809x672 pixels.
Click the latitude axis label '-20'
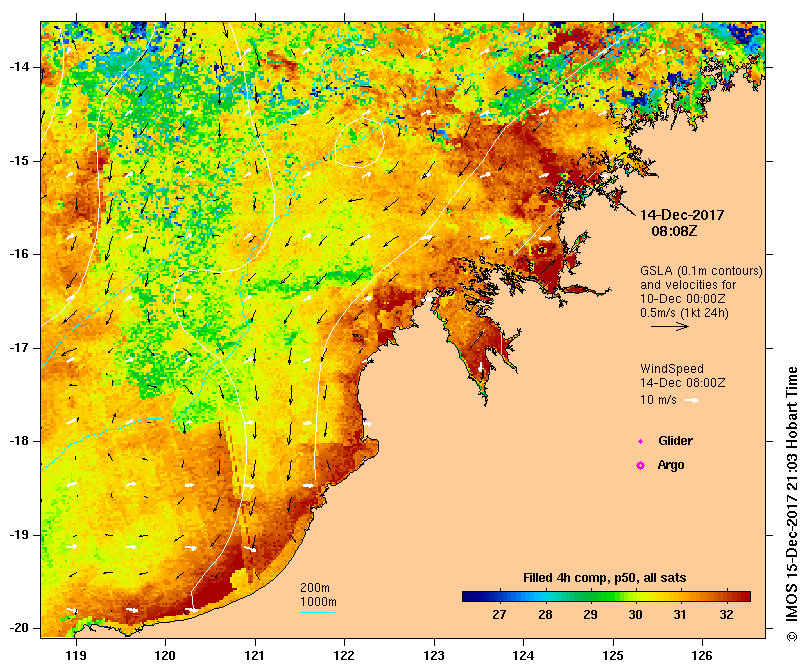coord(19,628)
